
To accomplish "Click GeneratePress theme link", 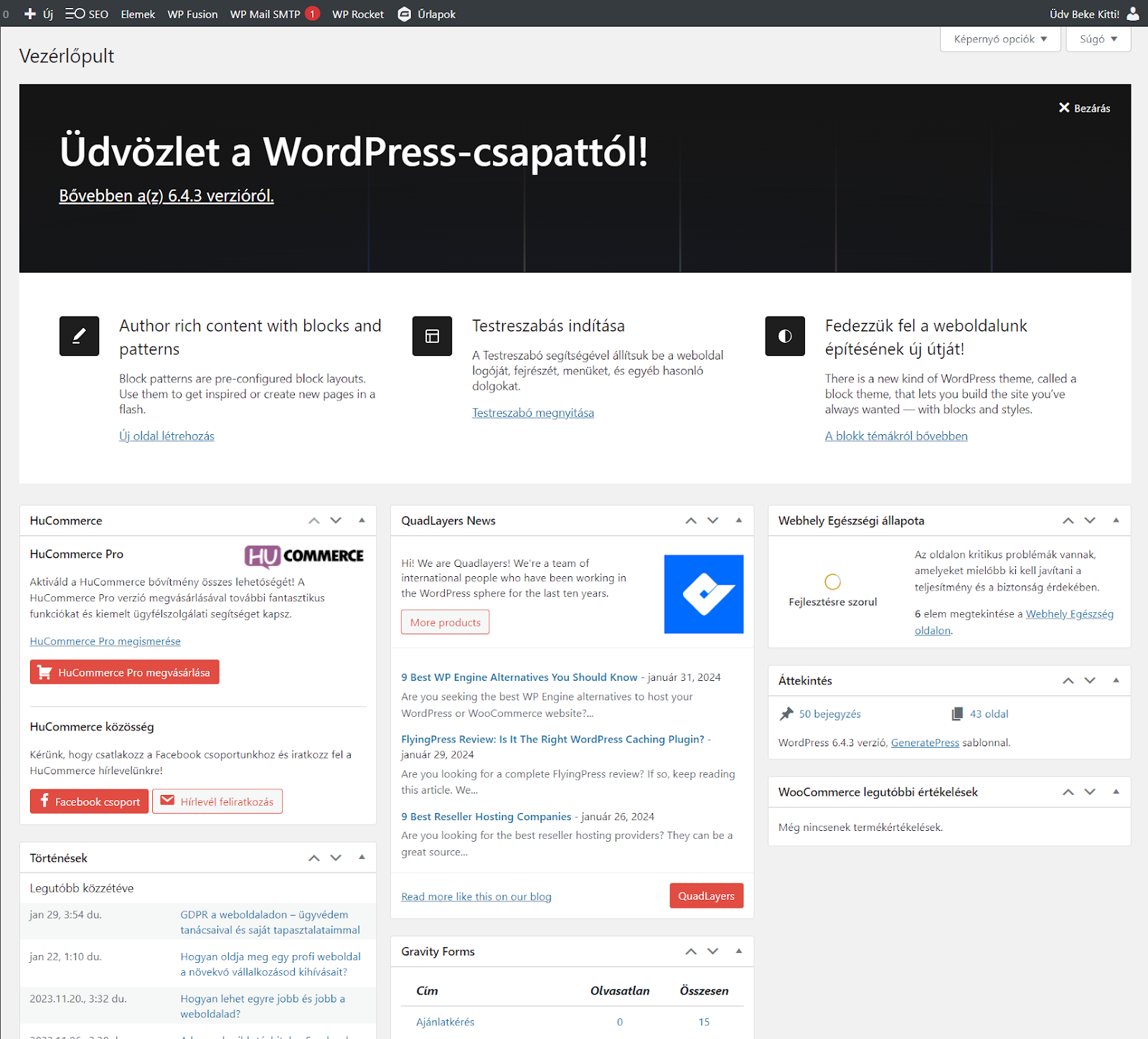I will pos(925,743).
